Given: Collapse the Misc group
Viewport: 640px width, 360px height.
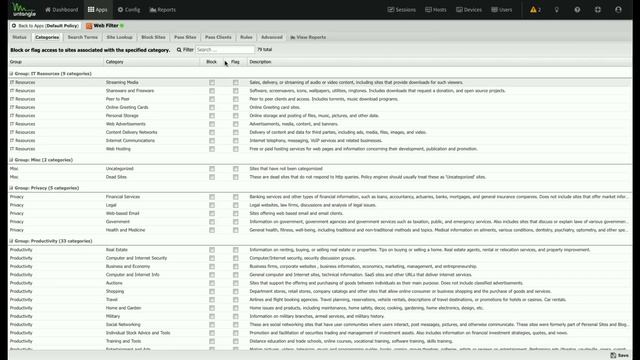Looking at the screenshot, I should 11,160.
